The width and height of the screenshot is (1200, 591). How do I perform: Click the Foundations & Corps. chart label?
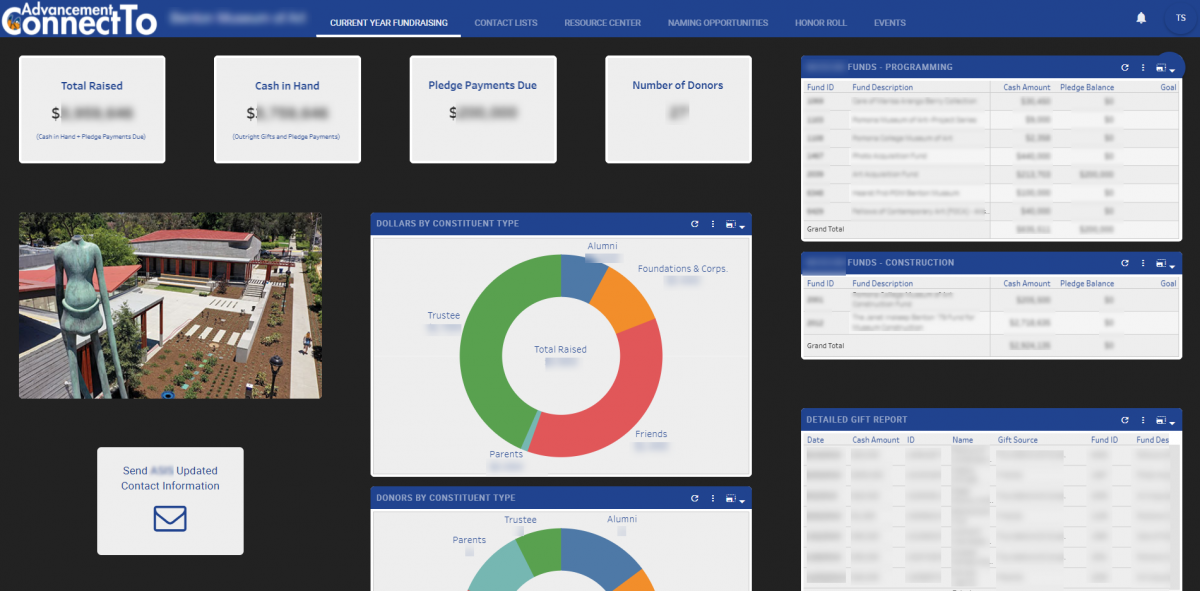click(x=683, y=269)
